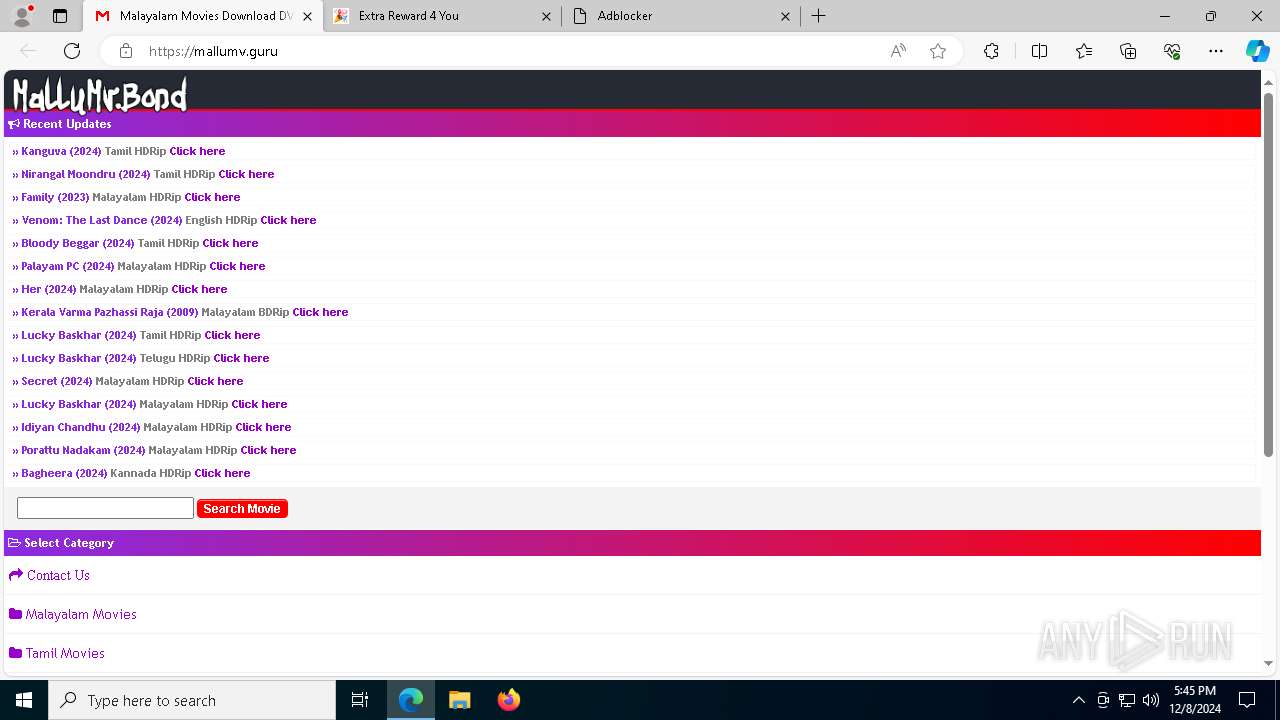Close the Extra Reward 4 You tab
1280x720 pixels.
click(546, 16)
